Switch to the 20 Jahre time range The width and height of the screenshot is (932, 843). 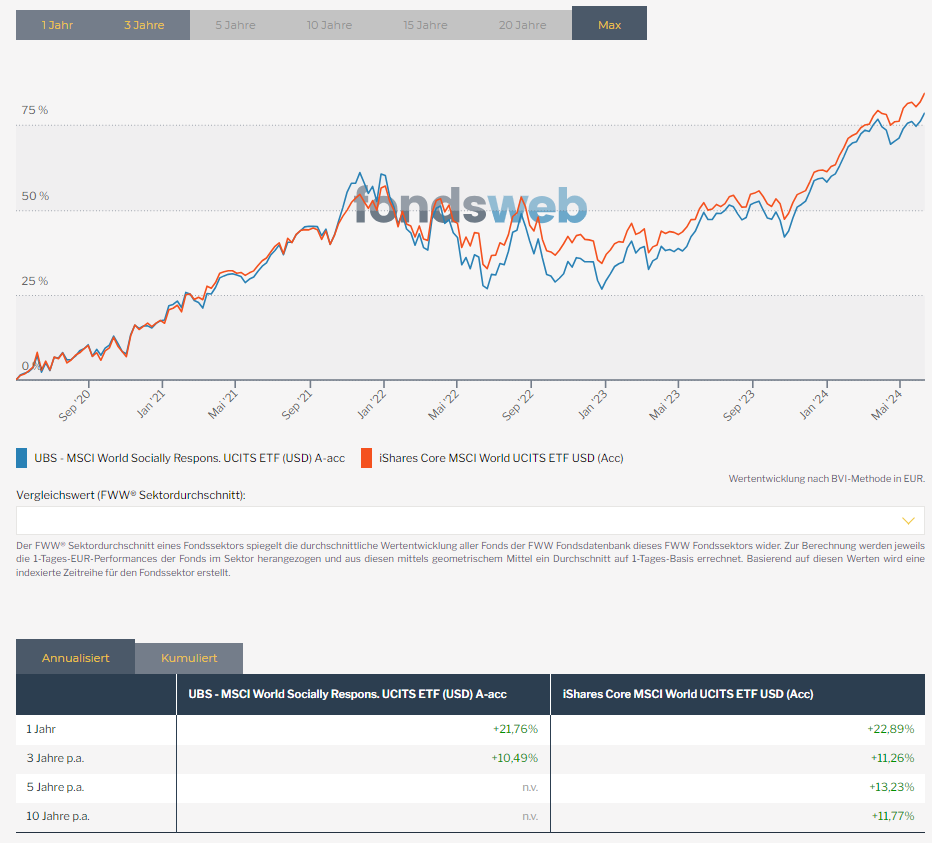(x=521, y=25)
